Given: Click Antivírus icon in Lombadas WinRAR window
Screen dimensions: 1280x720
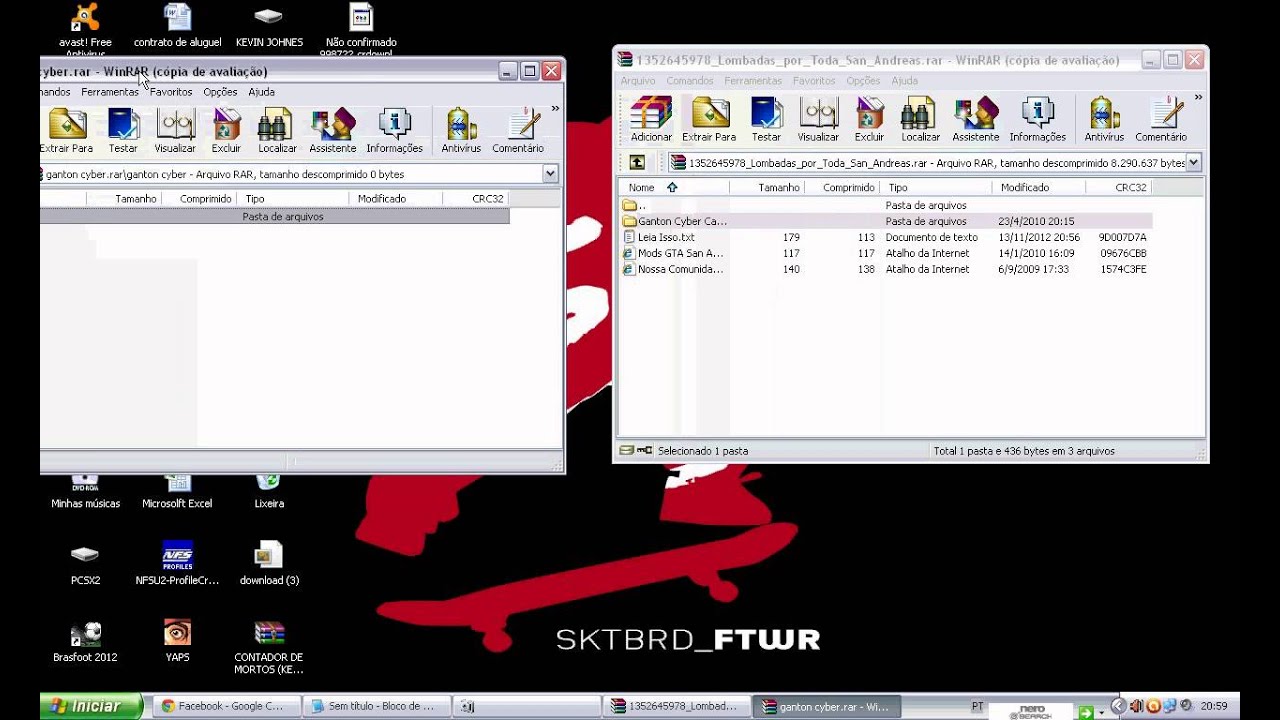Looking at the screenshot, I should point(1104,119).
